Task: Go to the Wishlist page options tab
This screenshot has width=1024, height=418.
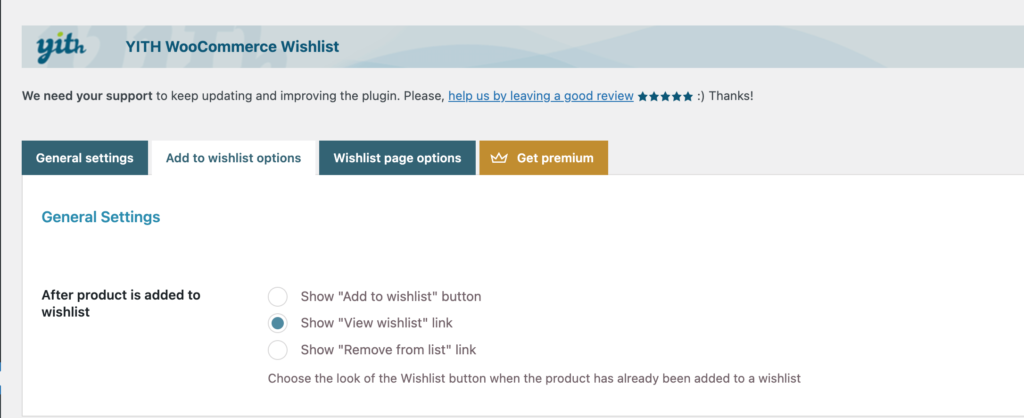Action: tap(397, 158)
